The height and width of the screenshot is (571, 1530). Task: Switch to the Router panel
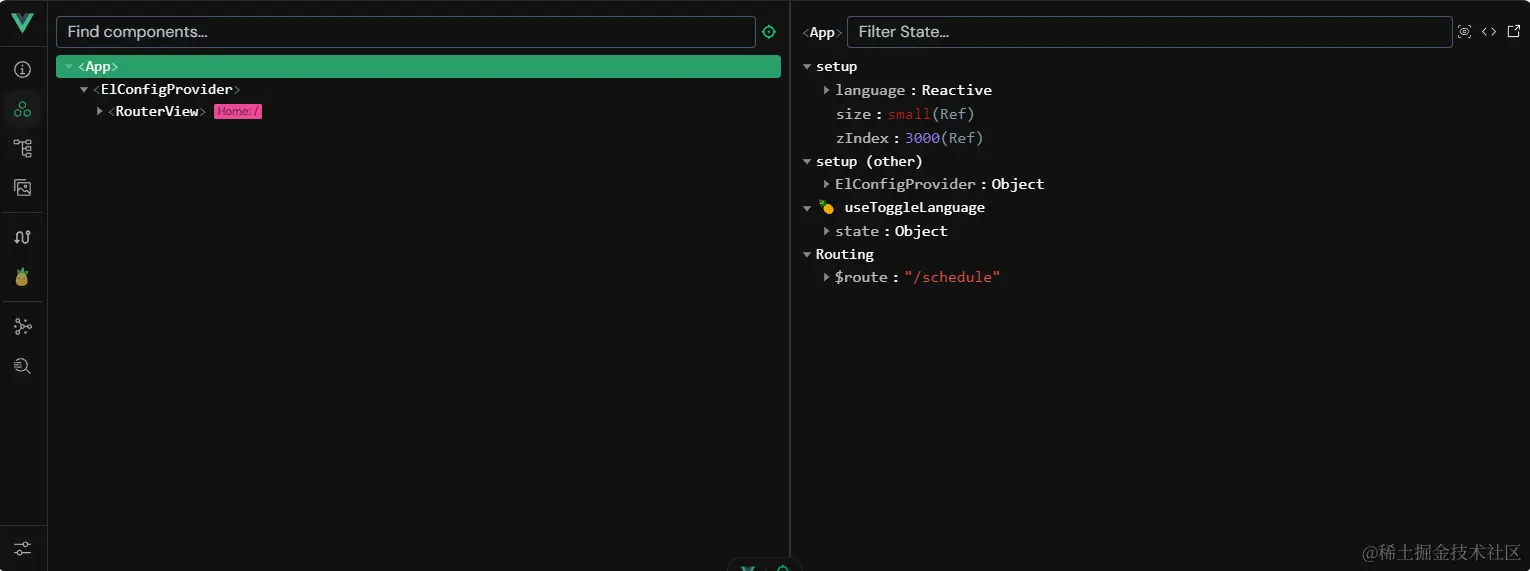(22, 237)
